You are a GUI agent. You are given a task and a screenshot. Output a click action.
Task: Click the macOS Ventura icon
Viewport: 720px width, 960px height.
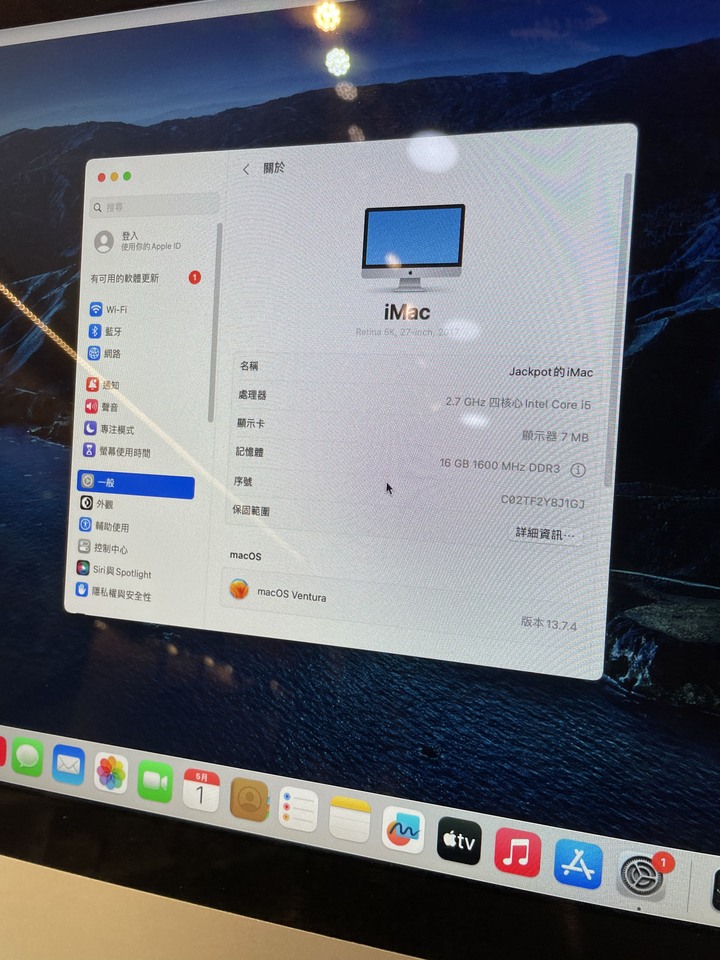tap(239, 590)
